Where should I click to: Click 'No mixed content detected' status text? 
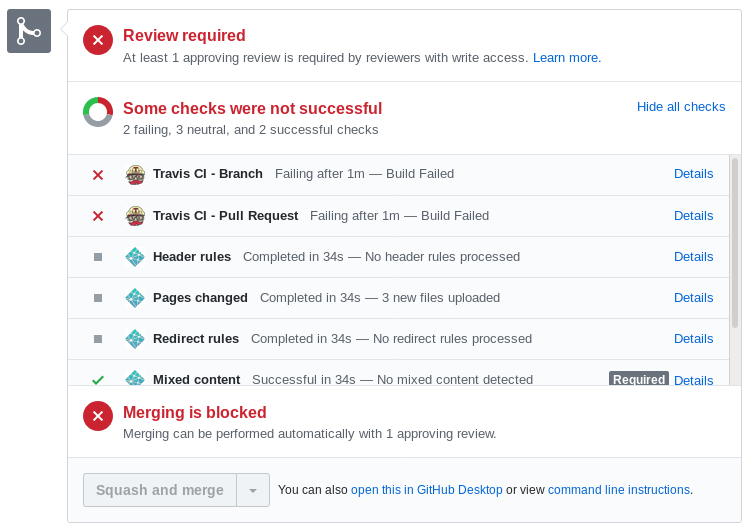pos(455,380)
